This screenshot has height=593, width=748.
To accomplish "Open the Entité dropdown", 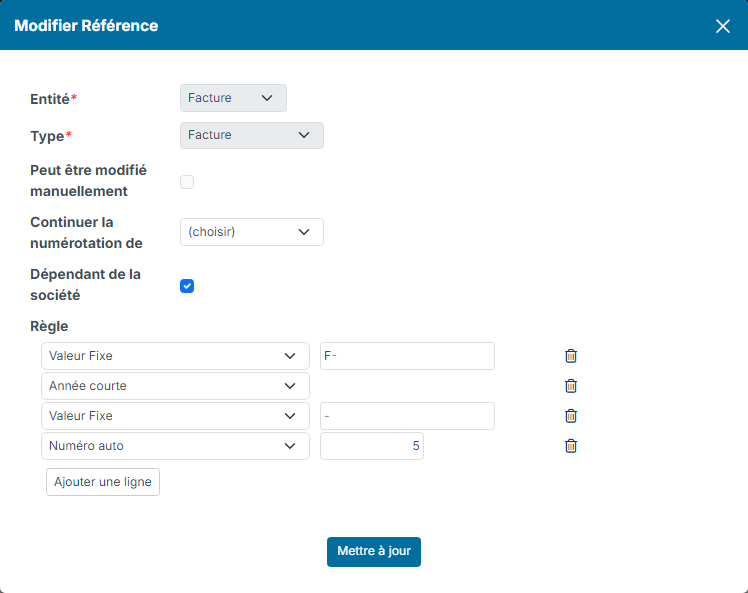I will click(233, 98).
